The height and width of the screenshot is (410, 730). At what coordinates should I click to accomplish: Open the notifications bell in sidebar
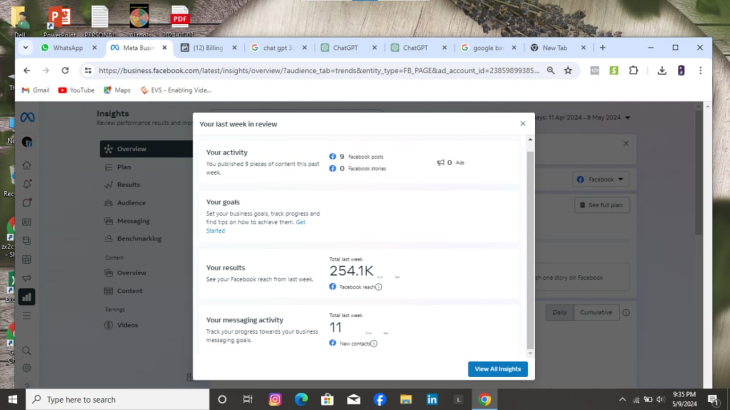click(27, 184)
